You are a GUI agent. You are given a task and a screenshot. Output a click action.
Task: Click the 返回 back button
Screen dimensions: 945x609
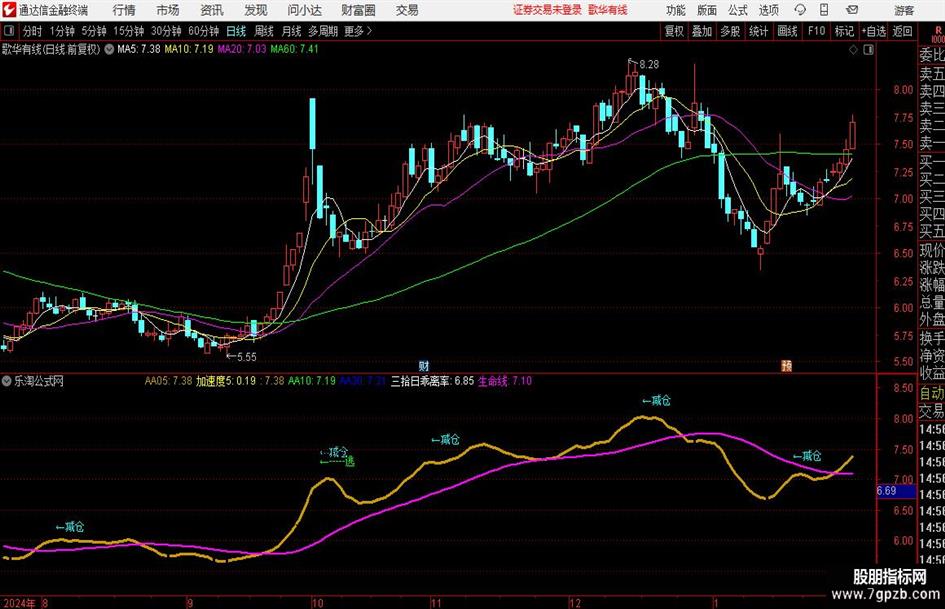[902, 31]
